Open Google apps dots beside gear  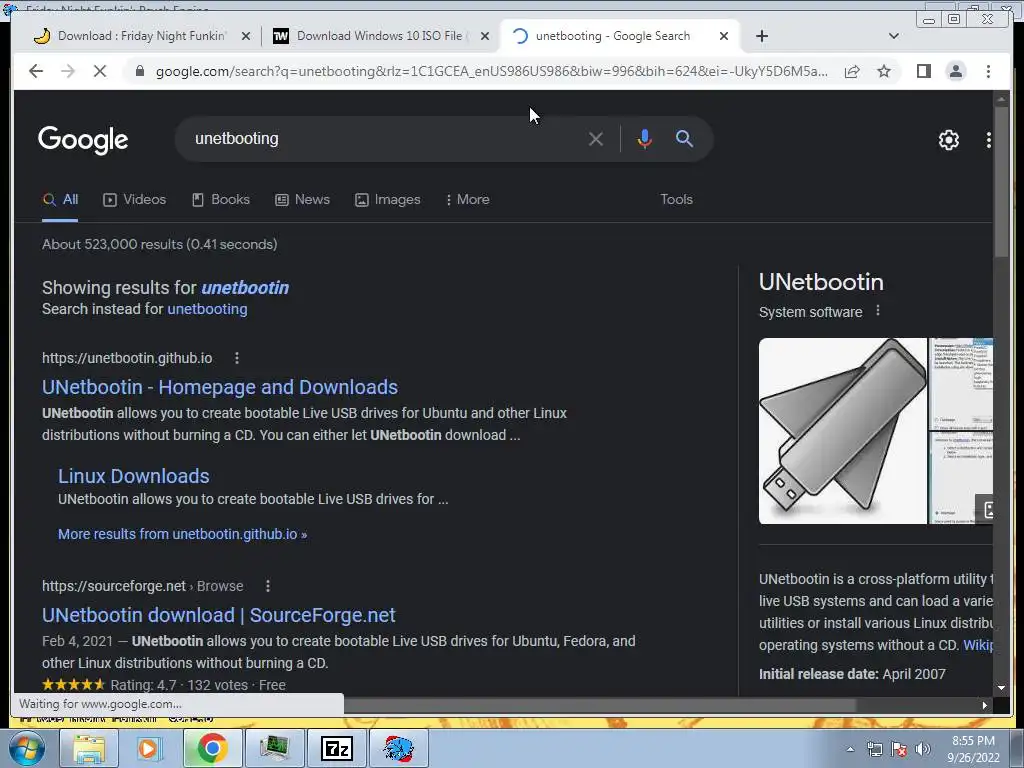tap(988, 139)
